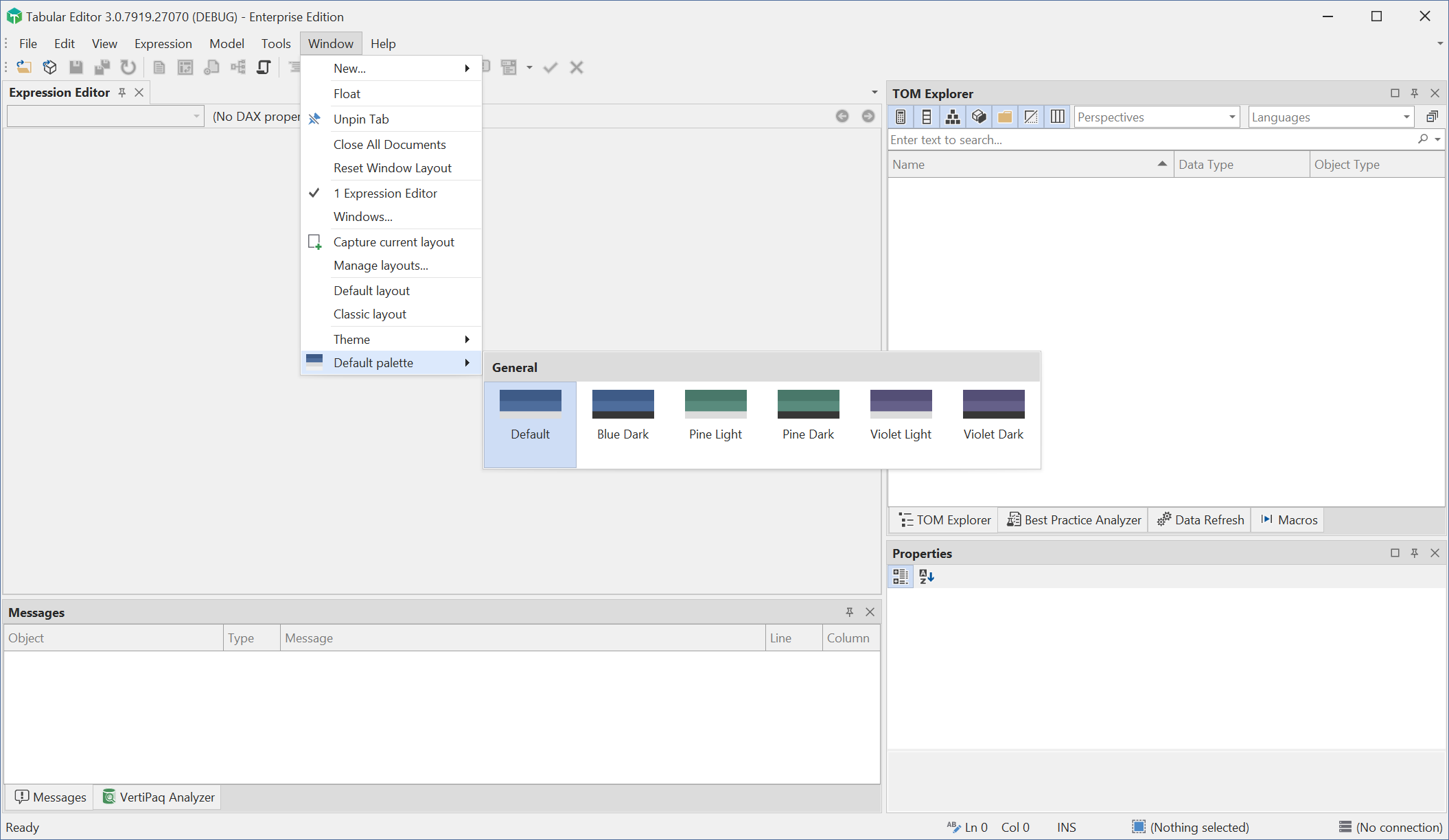Viewport: 1449px width, 840px height.
Task: Select the hierarchy/tree view icon in TOM Explorer
Action: pos(952,117)
